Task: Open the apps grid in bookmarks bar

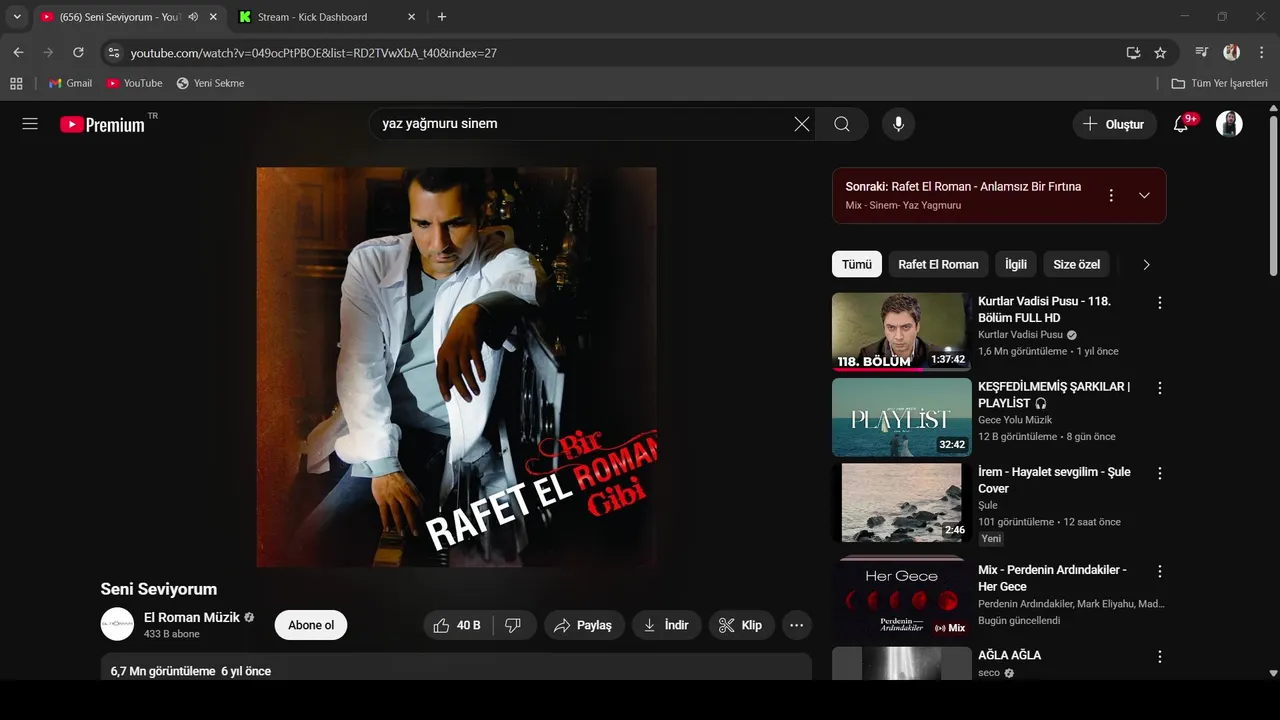Action: point(16,83)
